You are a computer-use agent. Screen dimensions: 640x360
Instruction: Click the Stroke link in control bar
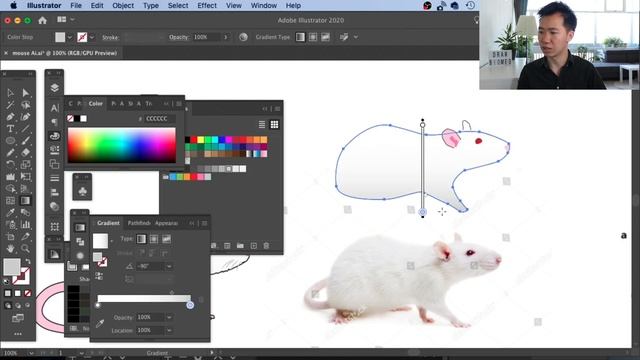tap(110, 37)
